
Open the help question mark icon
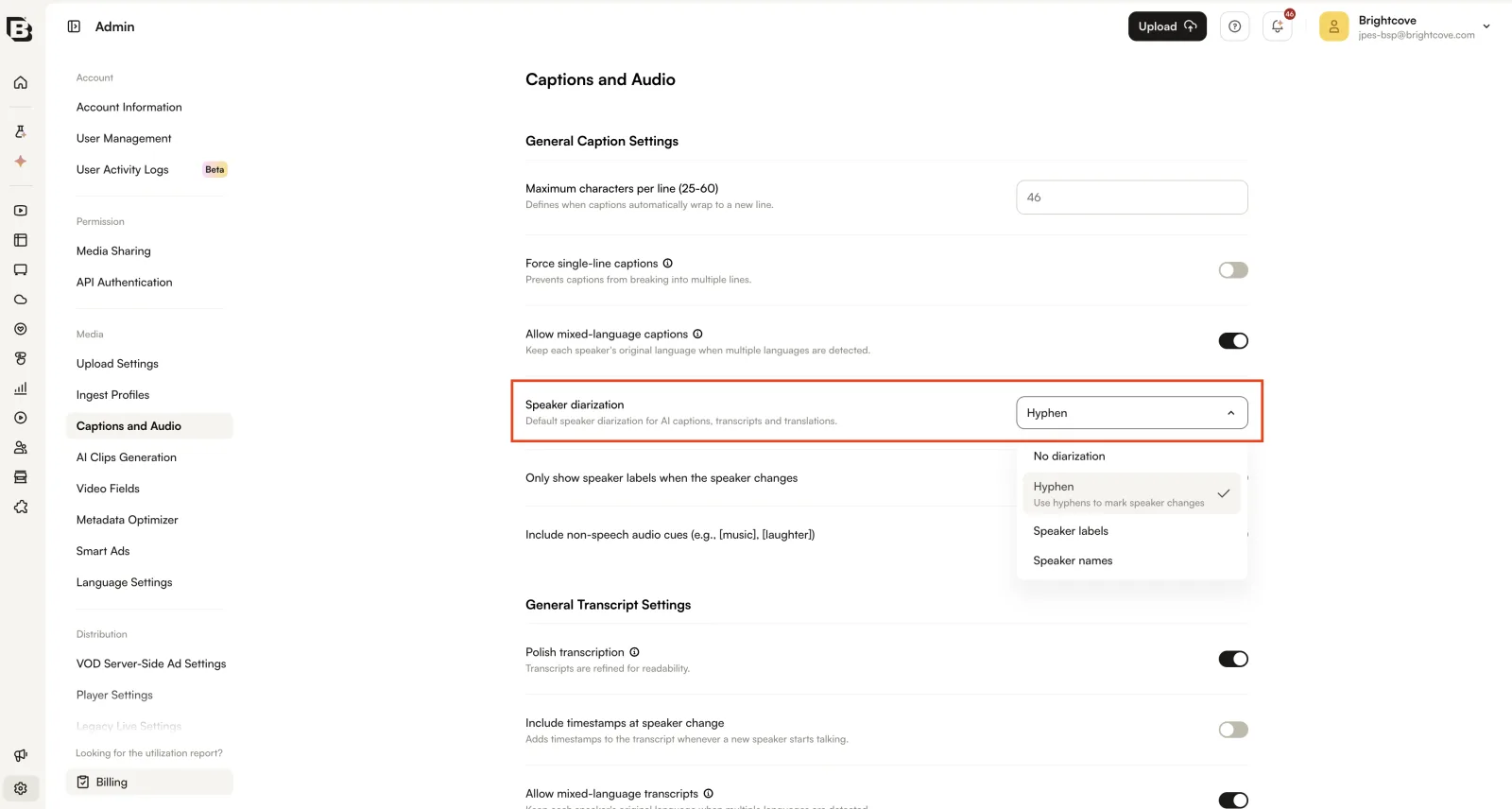point(1235,26)
